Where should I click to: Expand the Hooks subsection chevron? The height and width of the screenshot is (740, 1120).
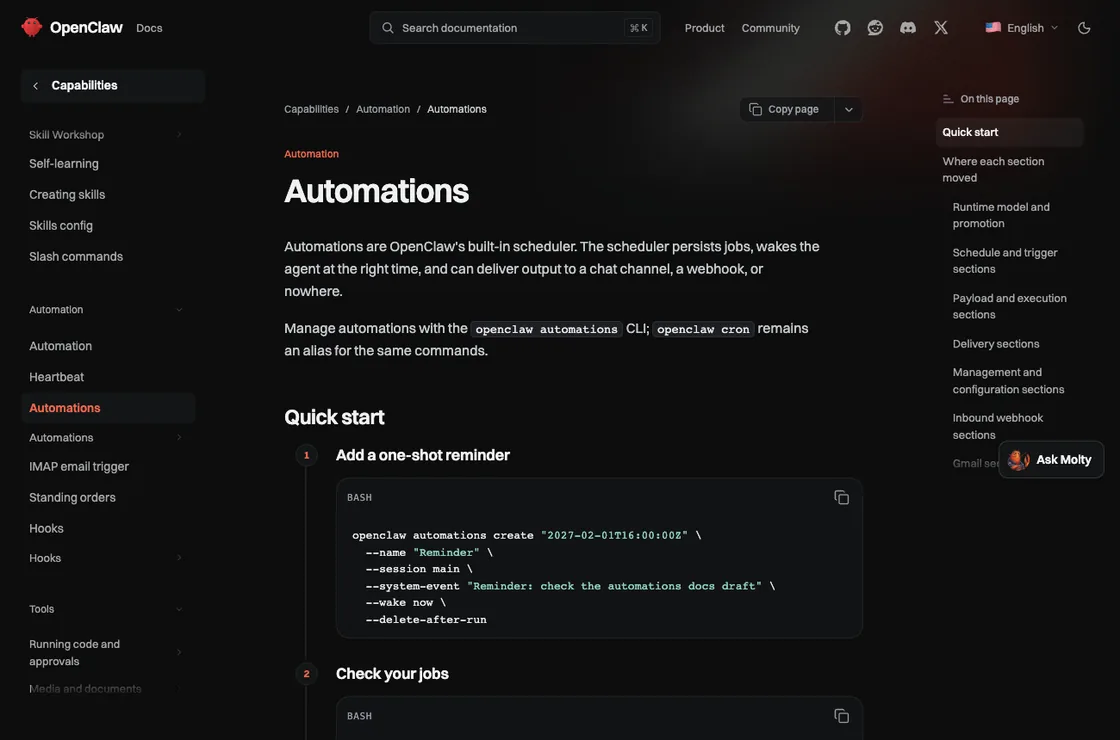[179, 558]
